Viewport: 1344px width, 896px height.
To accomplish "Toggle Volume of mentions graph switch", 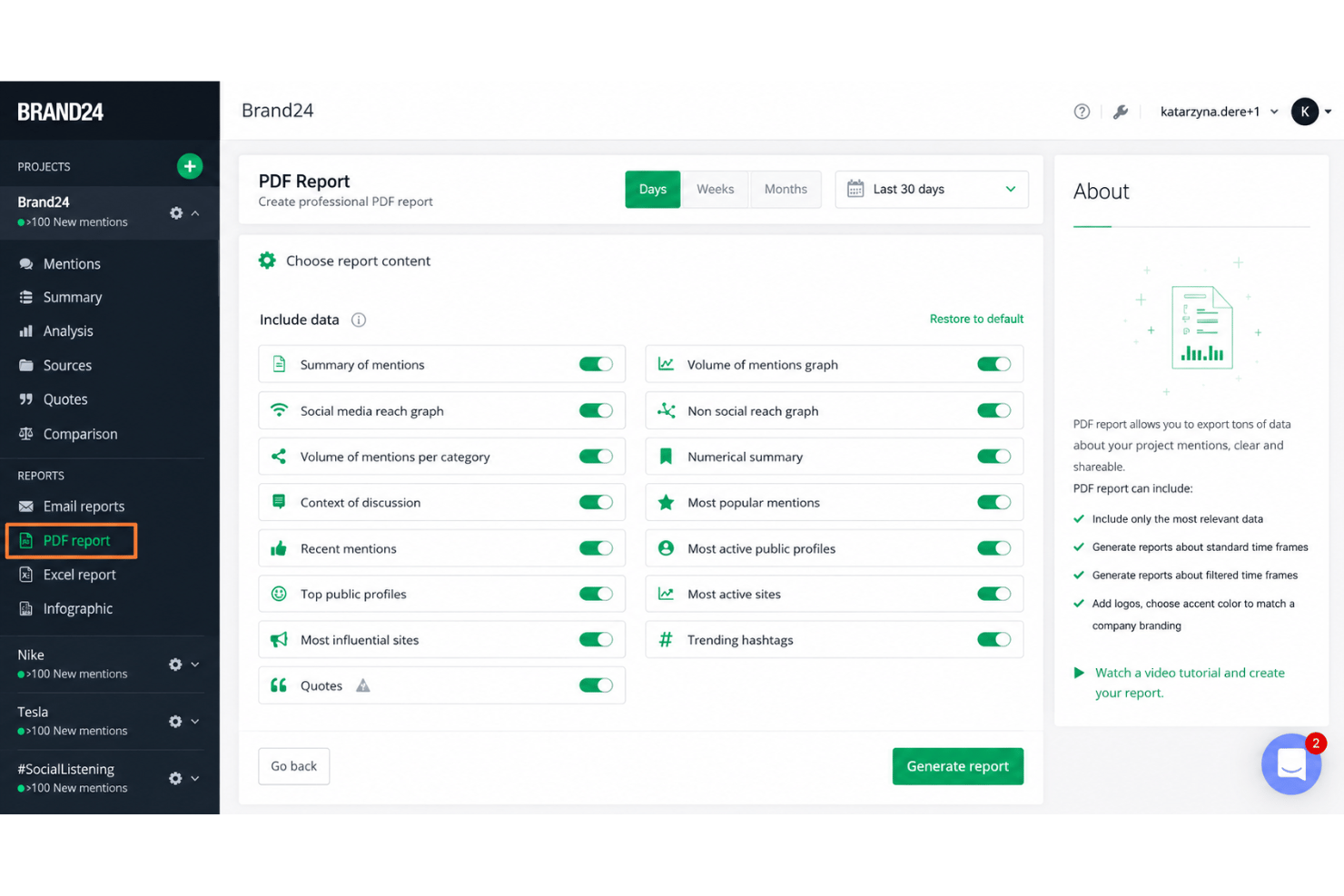I will coord(993,364).
